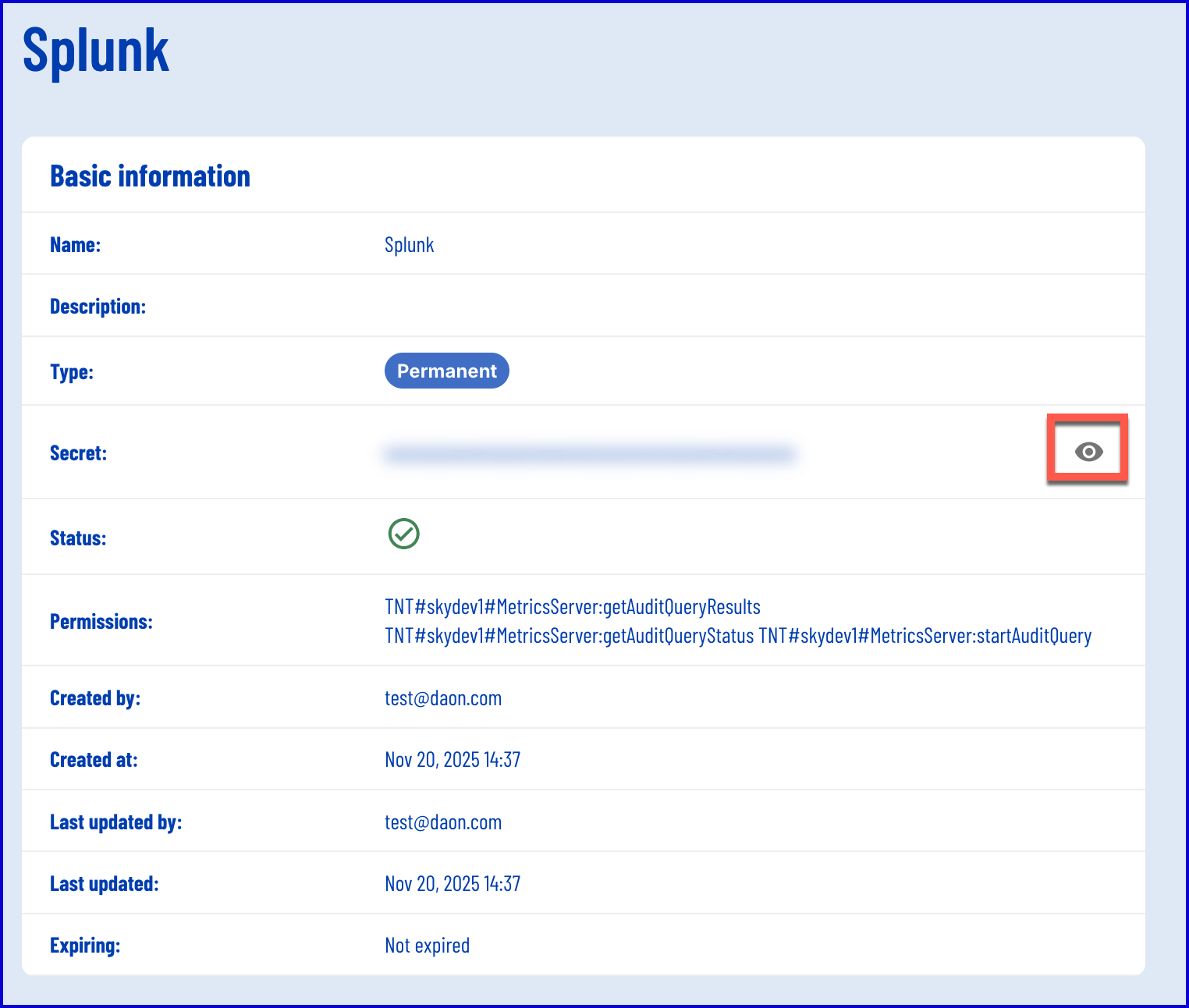The height and width of the screenshot is (1008, 1189).
Task: Click the Status: field label
Action: (78, 538)
